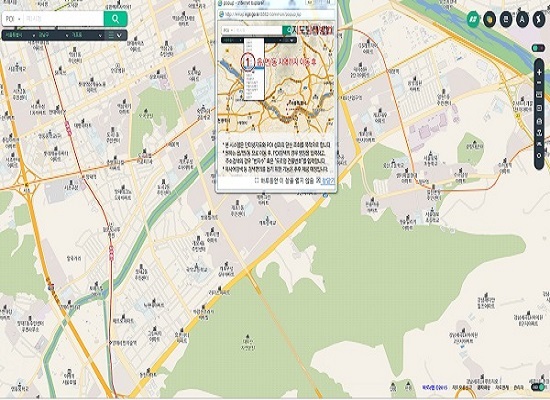This screenshot has width=550, height=400.
Task: Click the main search text field
Action: point(63,19)
